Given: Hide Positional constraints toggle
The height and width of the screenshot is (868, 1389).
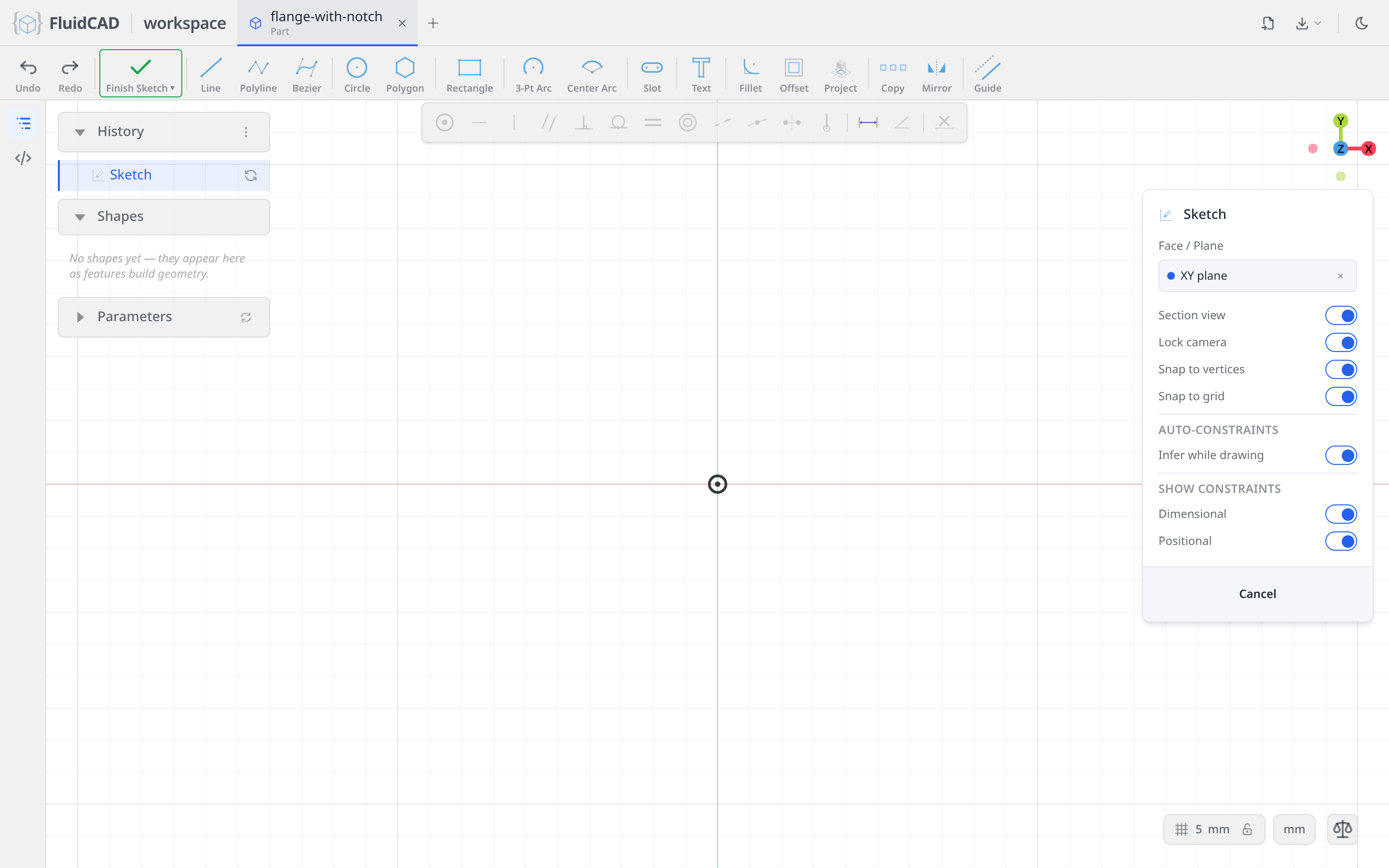Looking at the screenshot, I should (x=1341, y=541).
